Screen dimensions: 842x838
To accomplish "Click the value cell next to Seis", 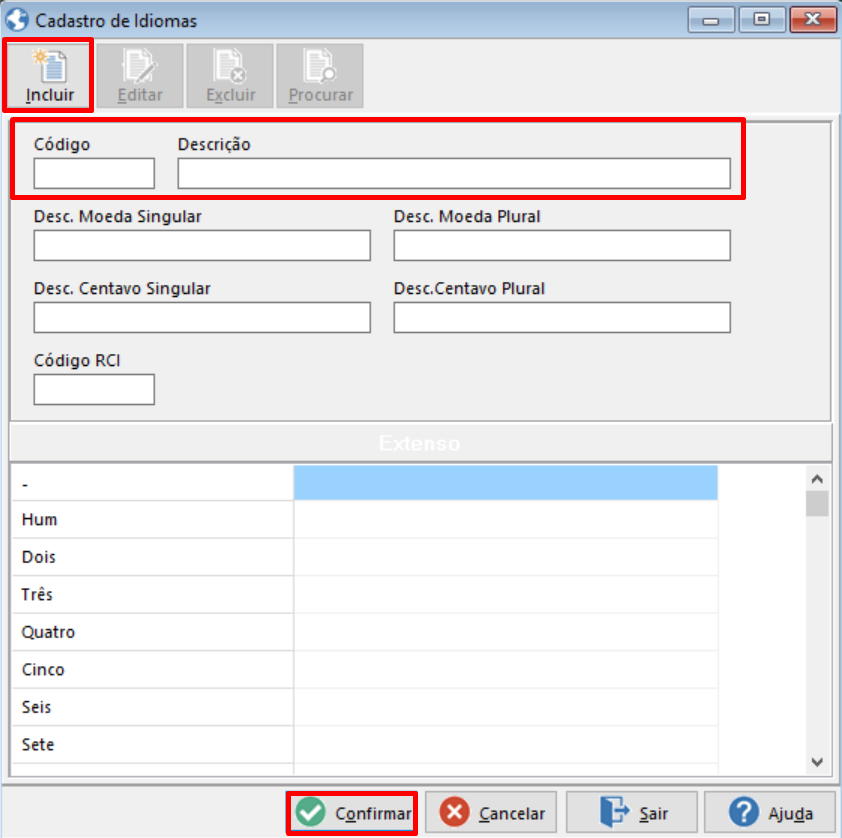I will (505, 708).
